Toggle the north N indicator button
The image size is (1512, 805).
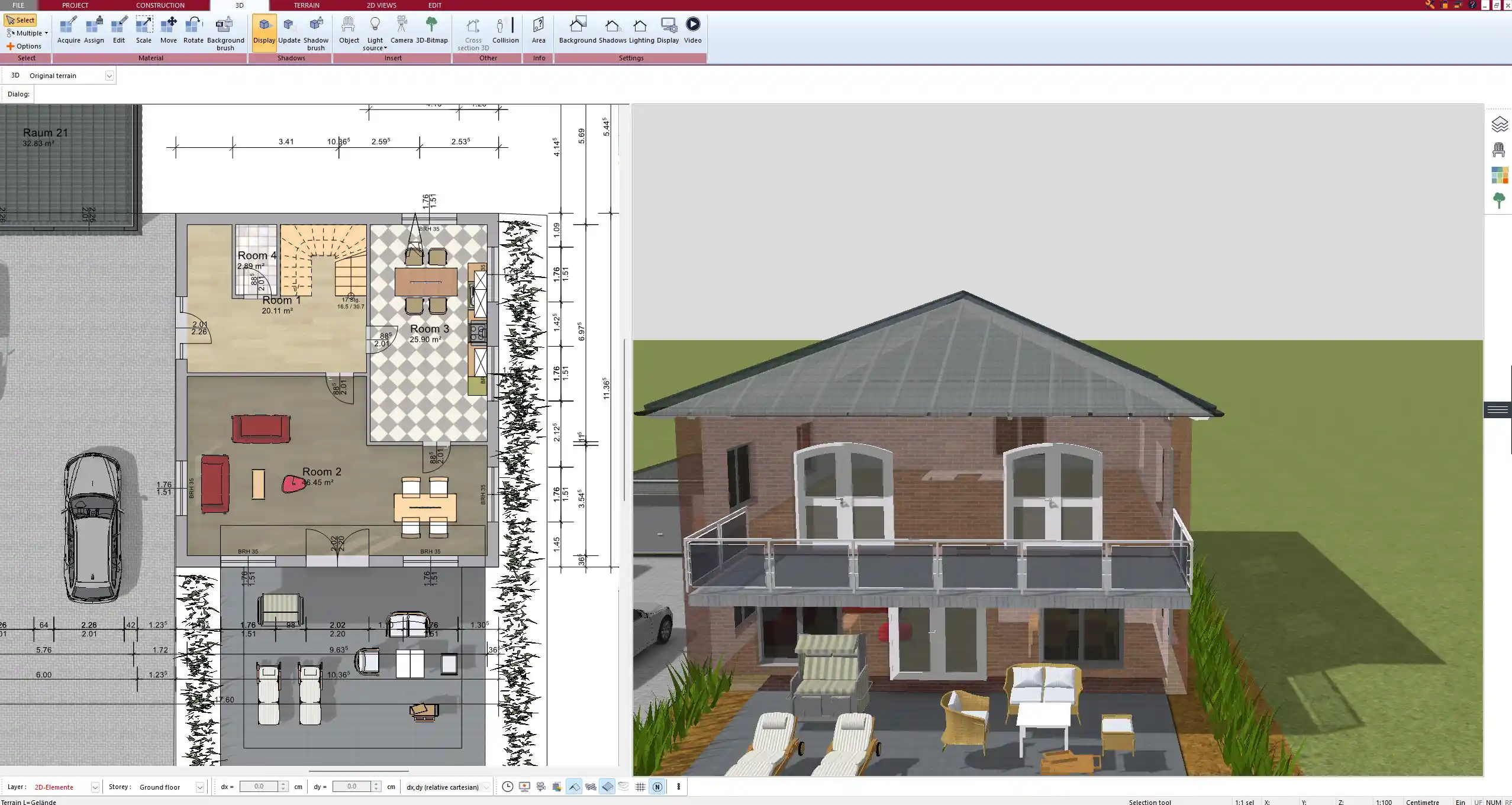657,787
